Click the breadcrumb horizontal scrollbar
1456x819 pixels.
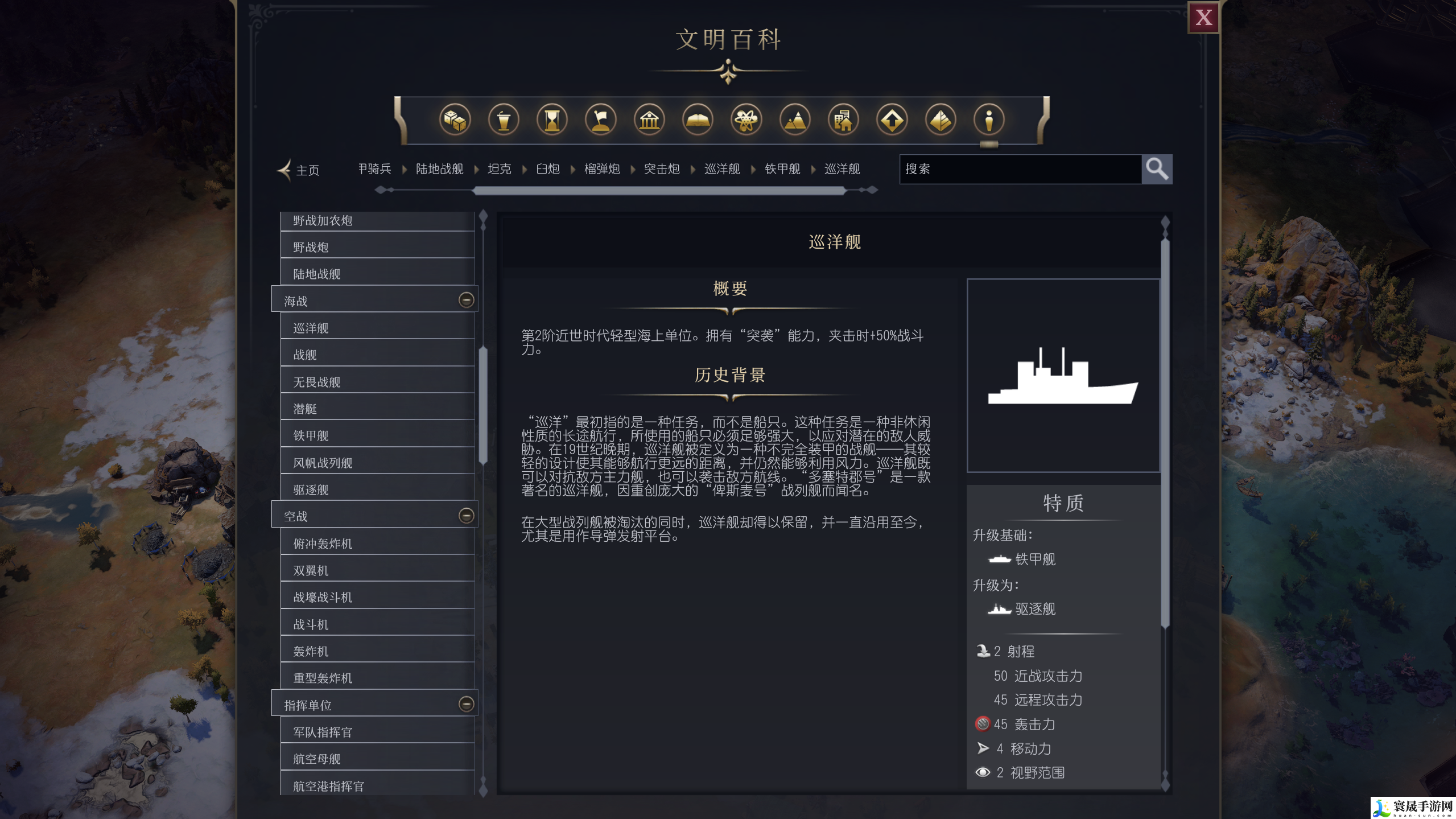(x=659, y=191)
